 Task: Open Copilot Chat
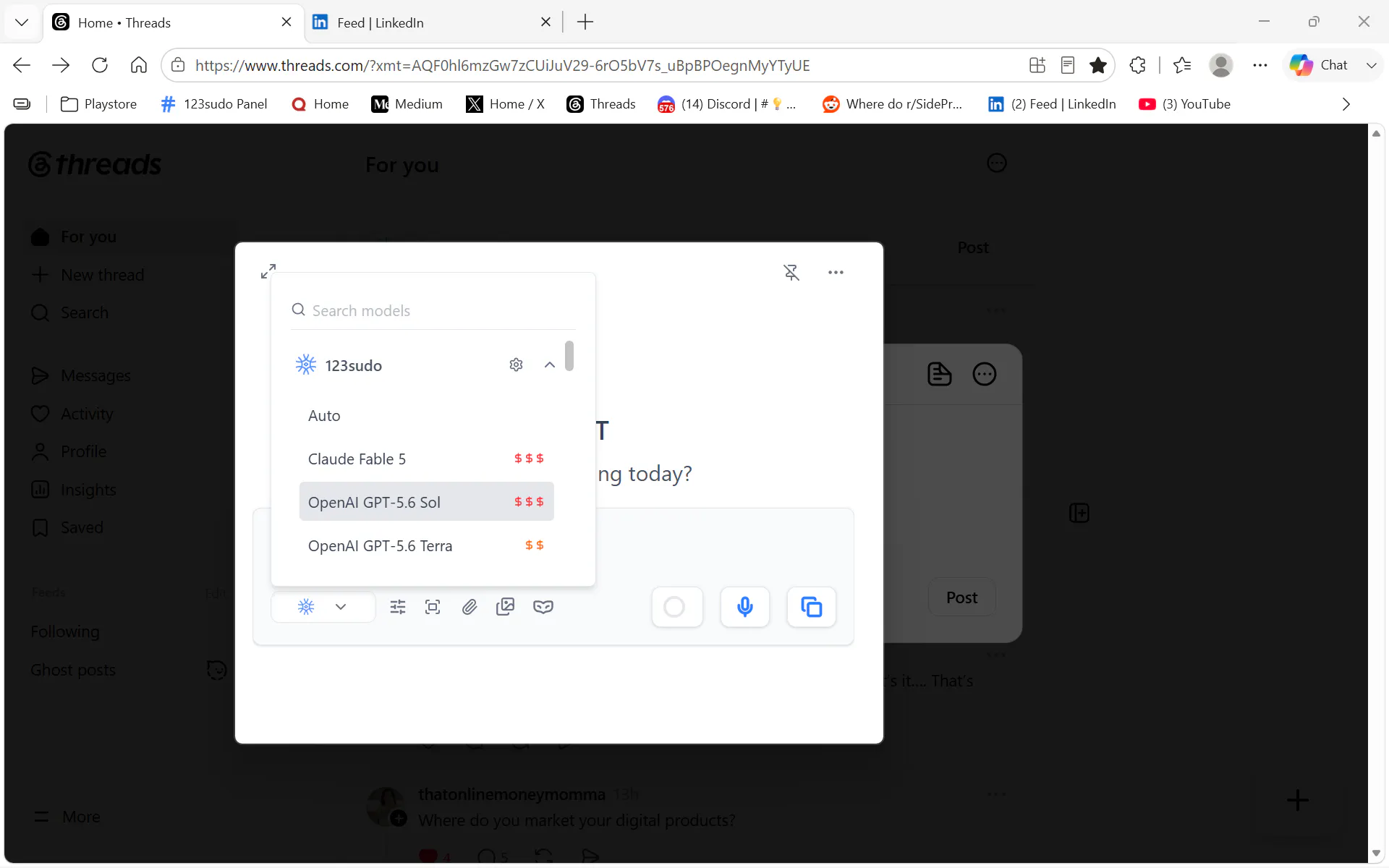[1321, 65]
